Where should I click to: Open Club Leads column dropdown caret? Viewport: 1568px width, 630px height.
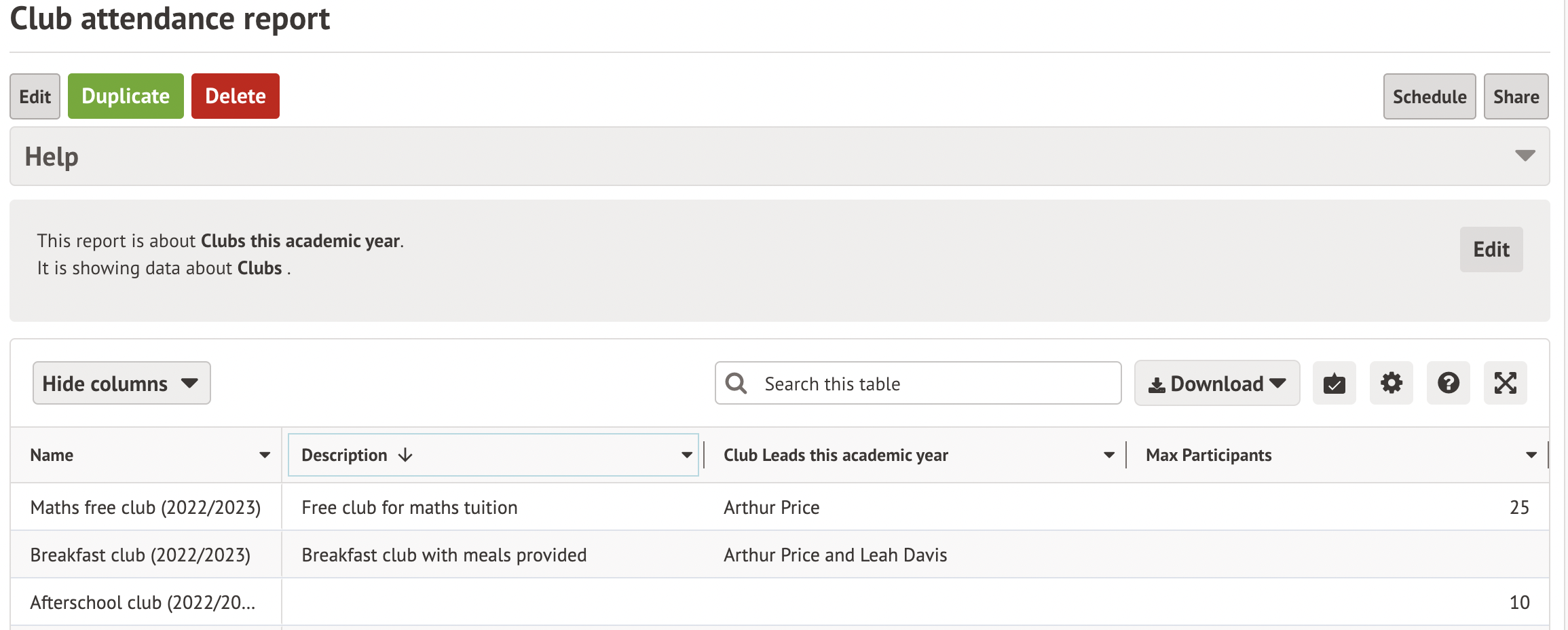[x=1108, y=455]
